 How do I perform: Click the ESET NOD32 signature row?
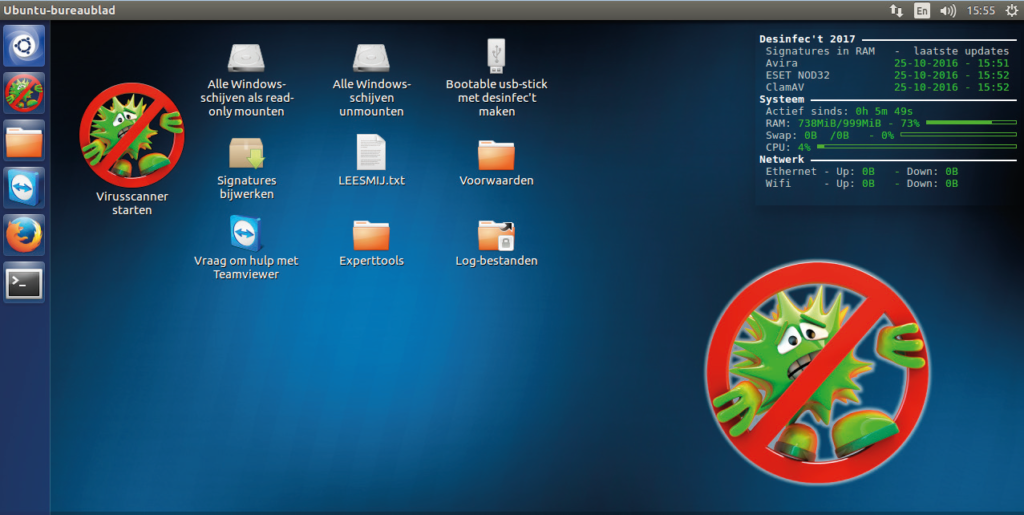[888, 75]
